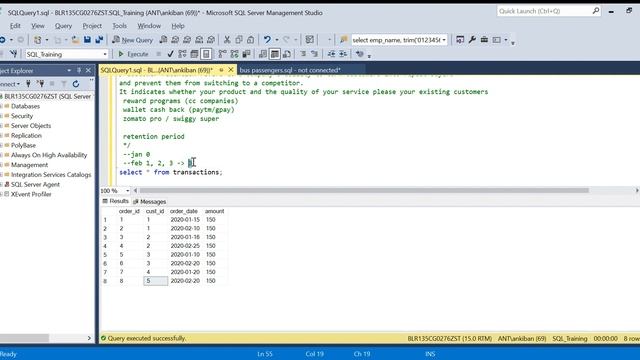Click the Undo arrow icon
Image resolution: width=640 pixels, height=360 pixels.
tap(267, 40)
